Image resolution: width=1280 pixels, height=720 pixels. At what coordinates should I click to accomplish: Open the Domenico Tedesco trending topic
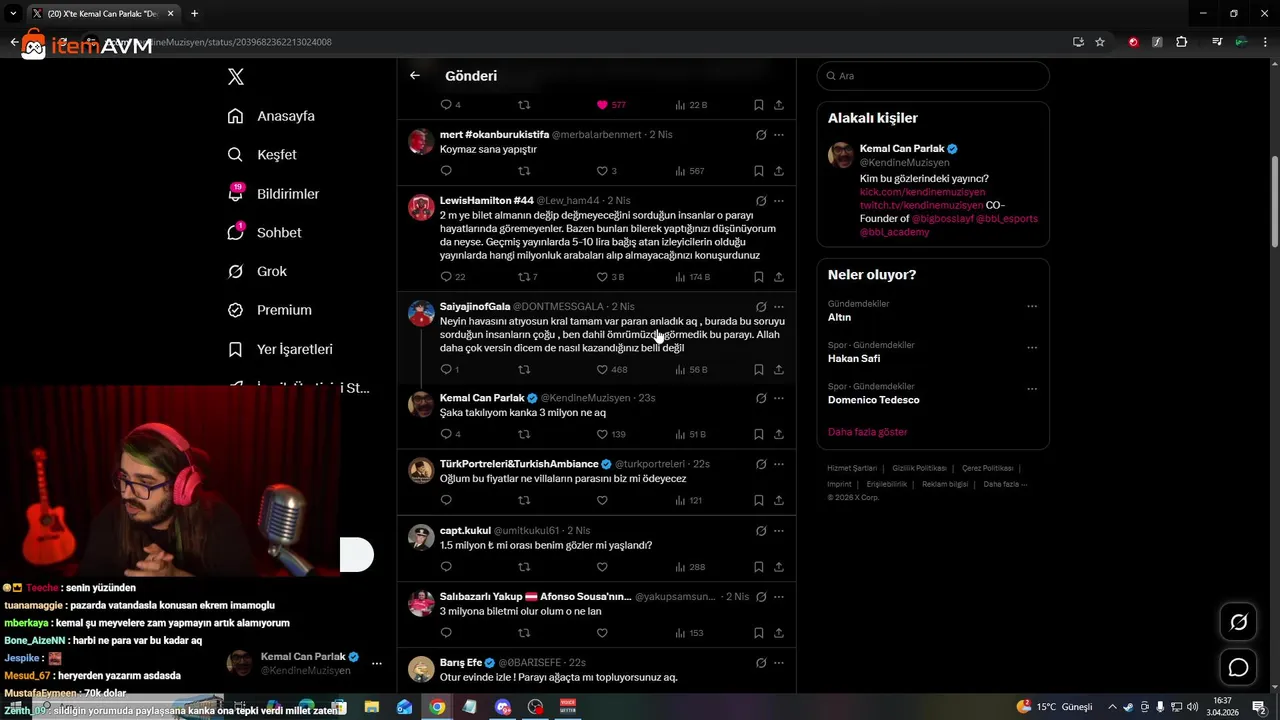pyautogui.click(x=873, y=400)
